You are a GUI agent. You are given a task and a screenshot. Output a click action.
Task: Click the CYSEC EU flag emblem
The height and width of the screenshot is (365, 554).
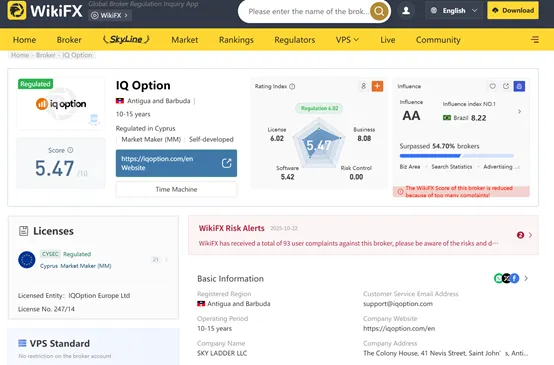point(26,260)
